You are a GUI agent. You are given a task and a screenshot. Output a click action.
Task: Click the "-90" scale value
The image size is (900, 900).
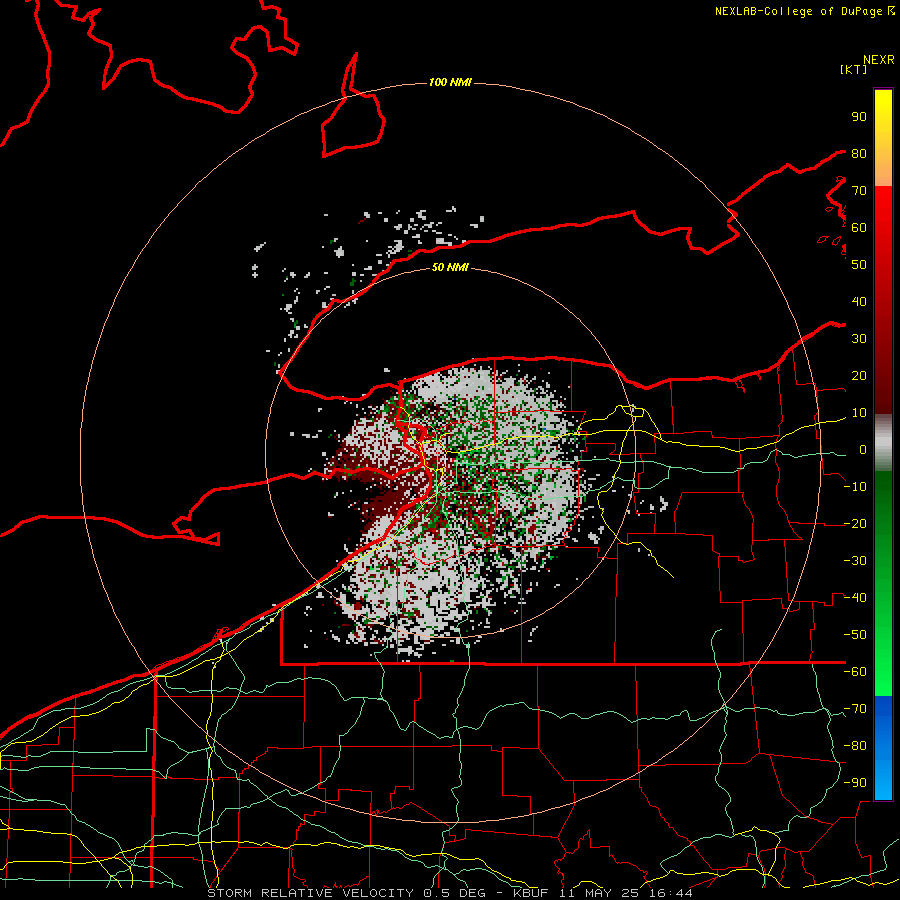point(855,783)
